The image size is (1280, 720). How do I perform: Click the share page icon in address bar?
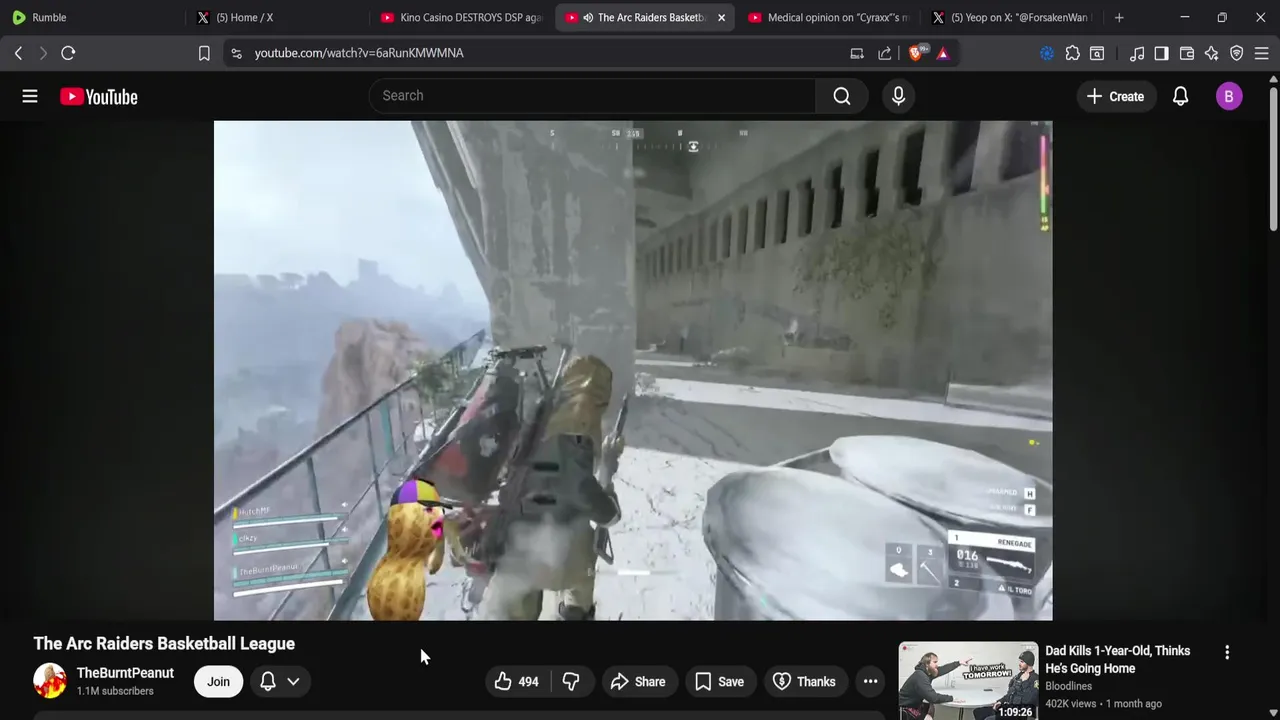[885, 53]
